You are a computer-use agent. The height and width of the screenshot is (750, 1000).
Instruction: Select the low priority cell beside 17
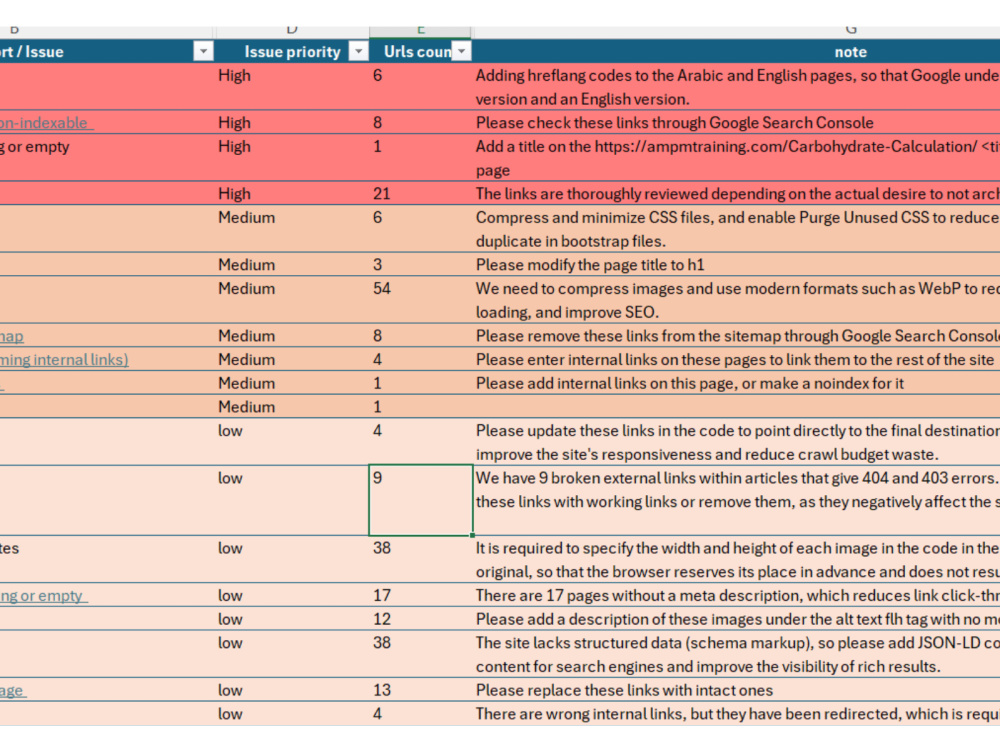pos(292,596)
